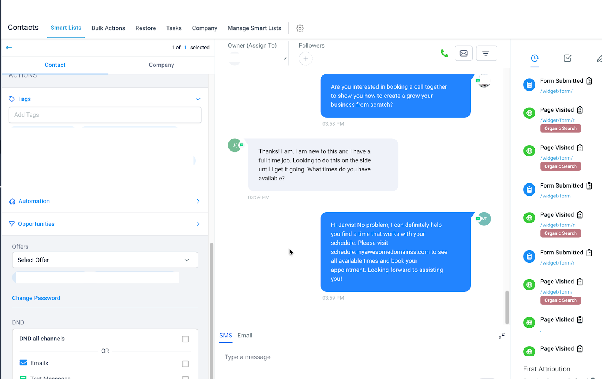Expand the message composer with the expand icon
The height and width of the screenshot is (379, 602).
501,336
